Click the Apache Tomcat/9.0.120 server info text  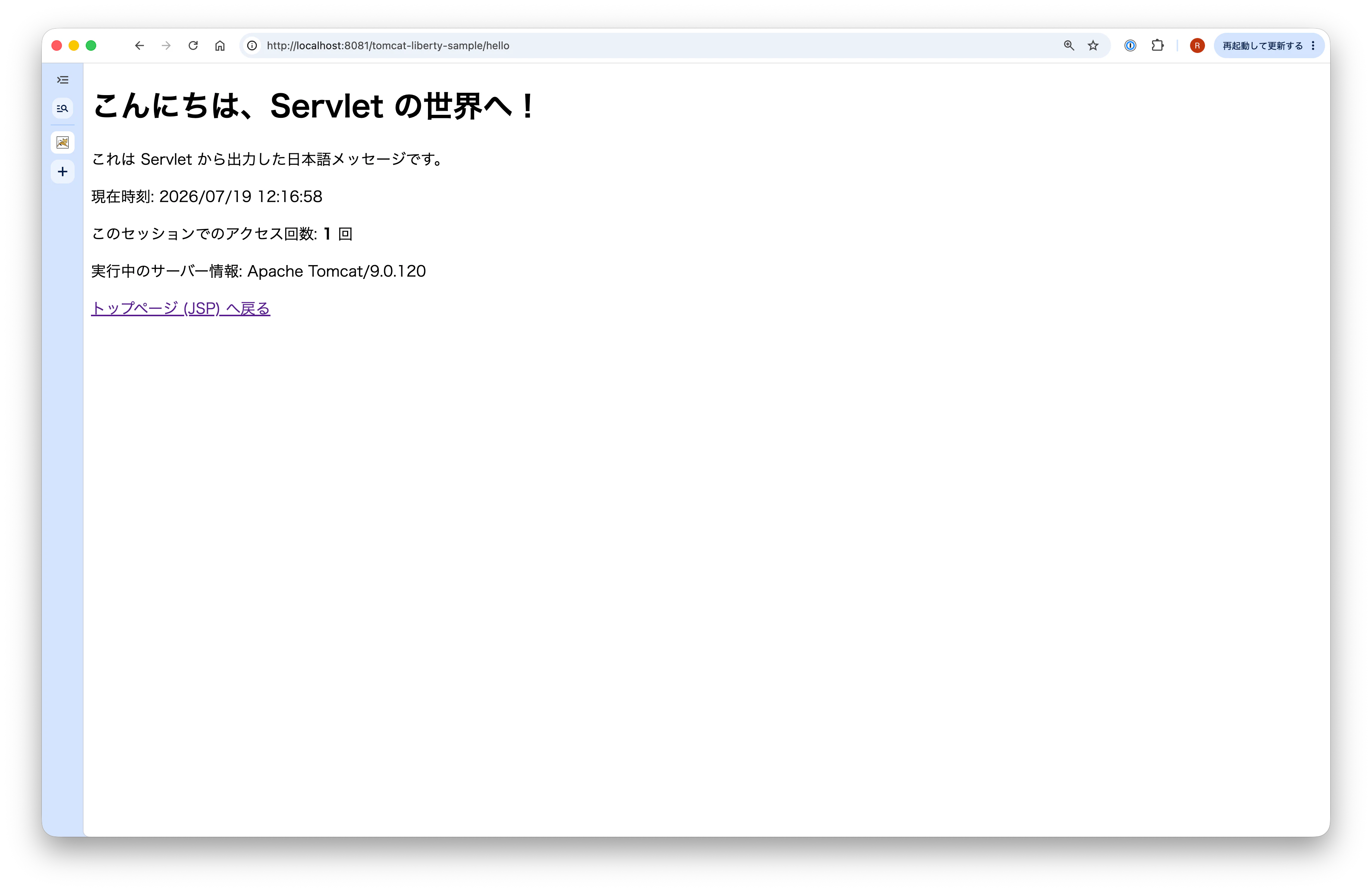336,271
